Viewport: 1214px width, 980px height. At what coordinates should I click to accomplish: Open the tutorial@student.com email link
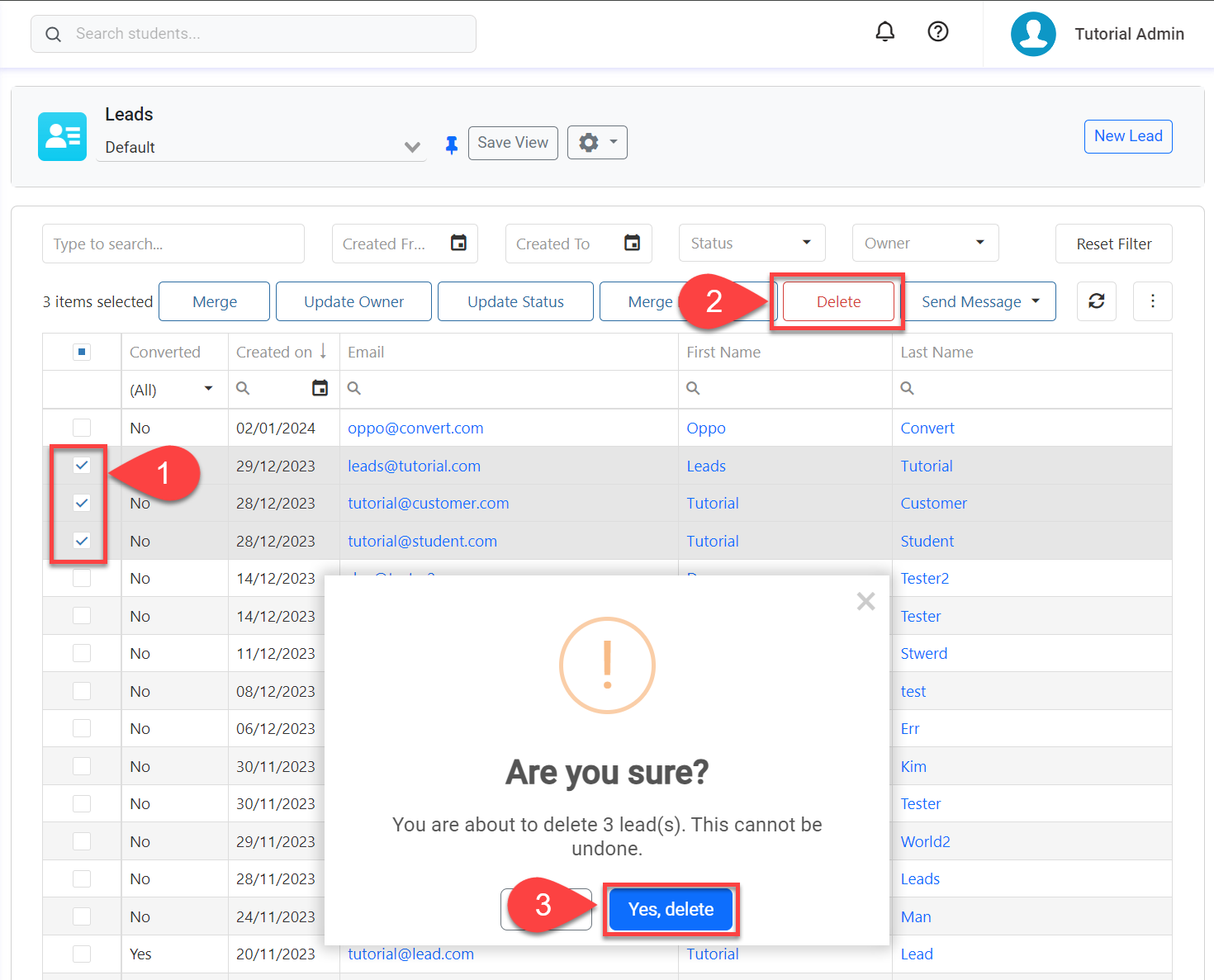tap(422, 541)
